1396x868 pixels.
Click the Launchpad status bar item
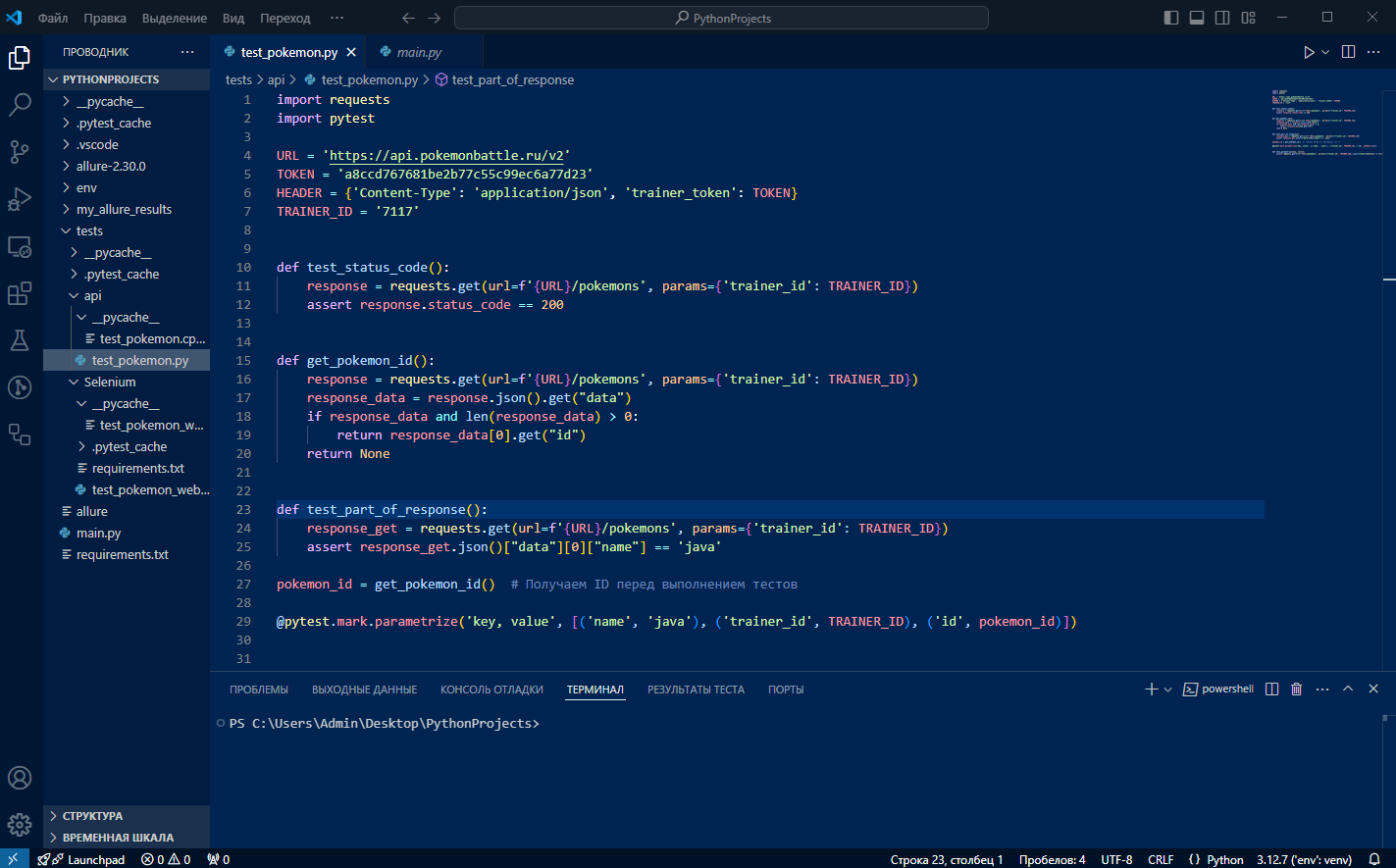[81, 859]
